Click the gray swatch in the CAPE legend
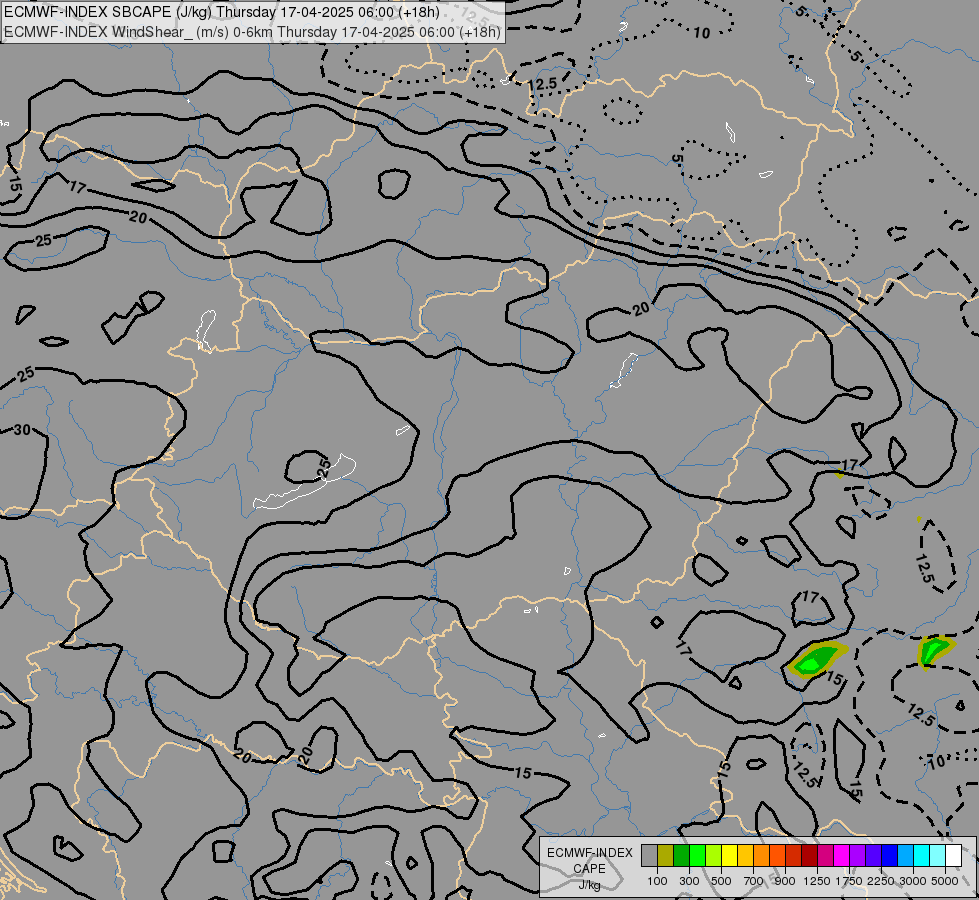 (x=649, y=855)
